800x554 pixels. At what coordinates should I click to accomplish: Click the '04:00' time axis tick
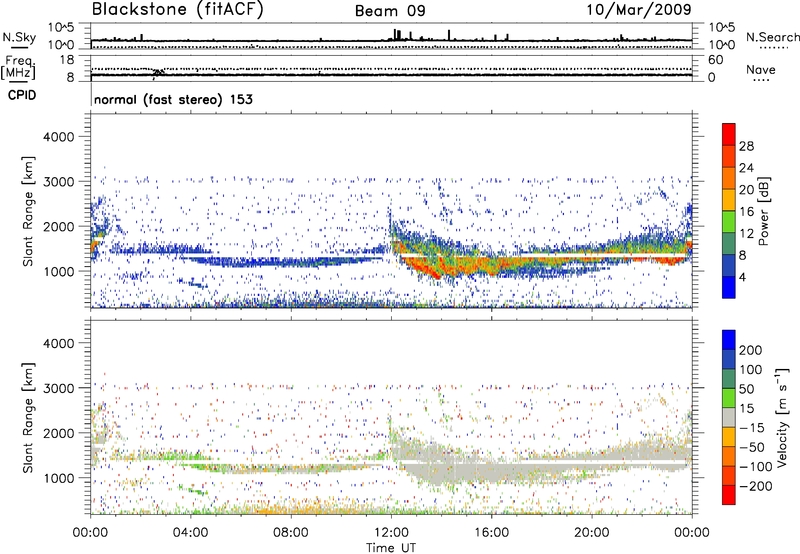pyautogui.click(x=190, y=533)
